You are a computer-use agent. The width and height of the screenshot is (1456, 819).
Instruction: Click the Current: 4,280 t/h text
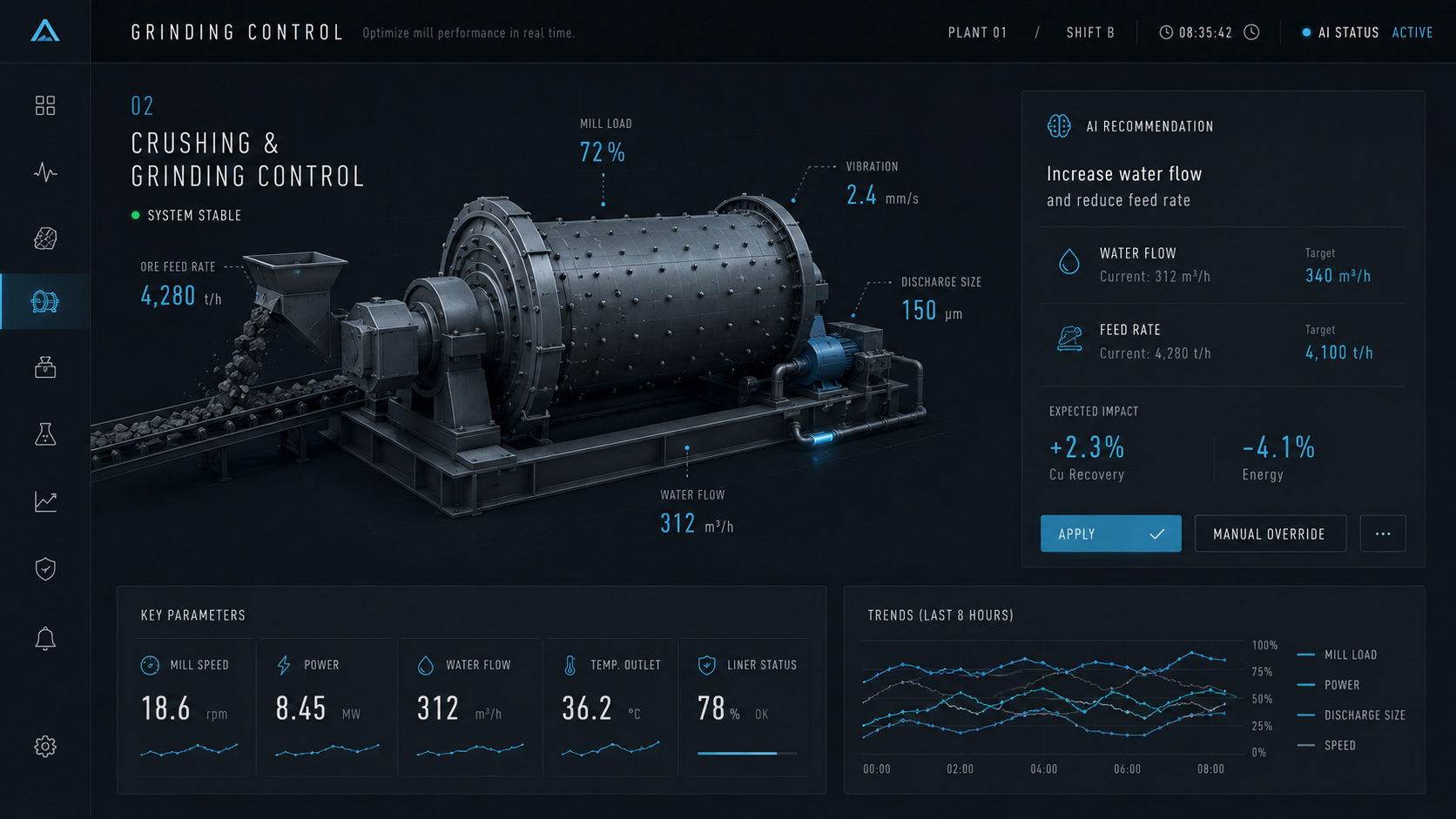pos(1155,353)
